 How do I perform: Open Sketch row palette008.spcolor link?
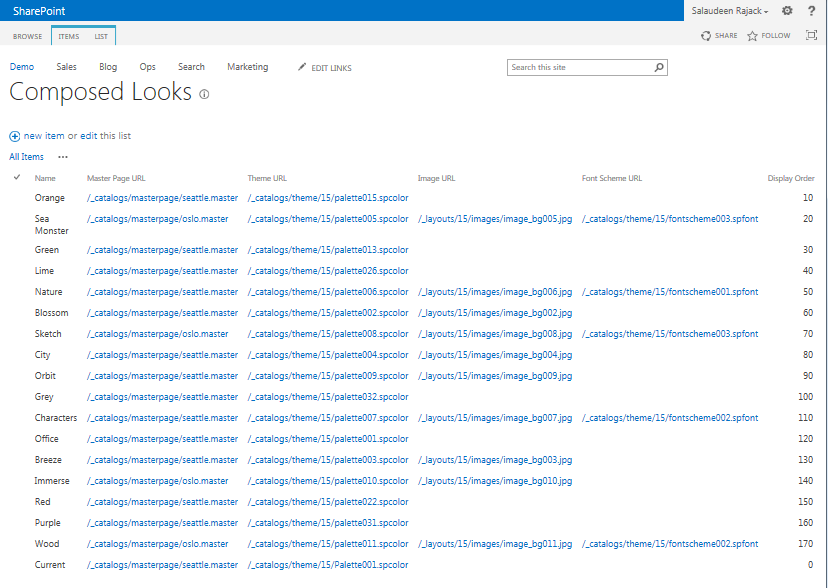click(x=328, y=334)
